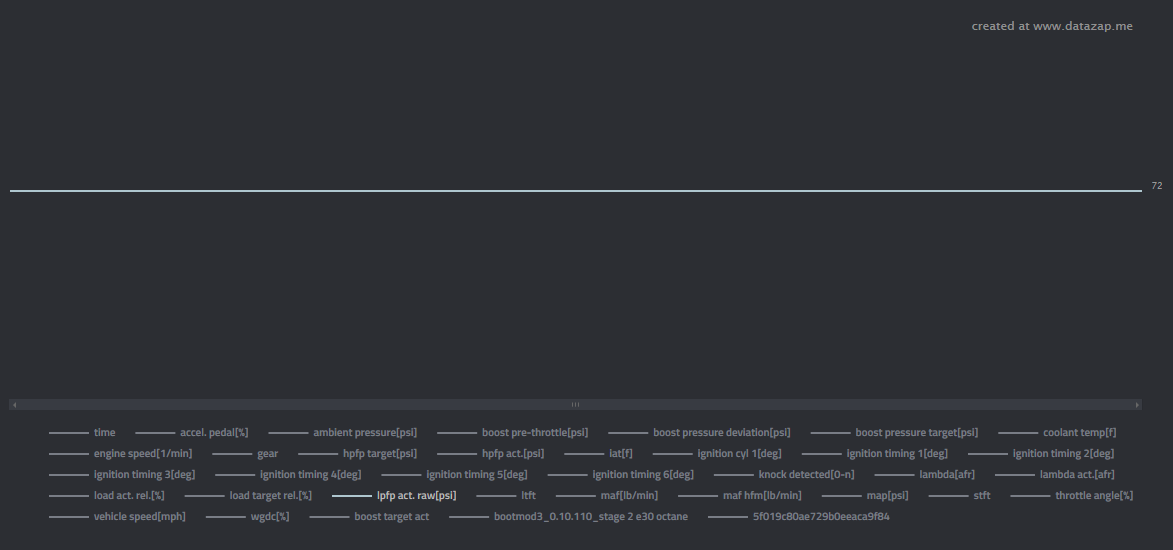Click the scrollbar left arrow
Image resolution: width=1173 pixels, height=550 pixels.
[13, 405]
